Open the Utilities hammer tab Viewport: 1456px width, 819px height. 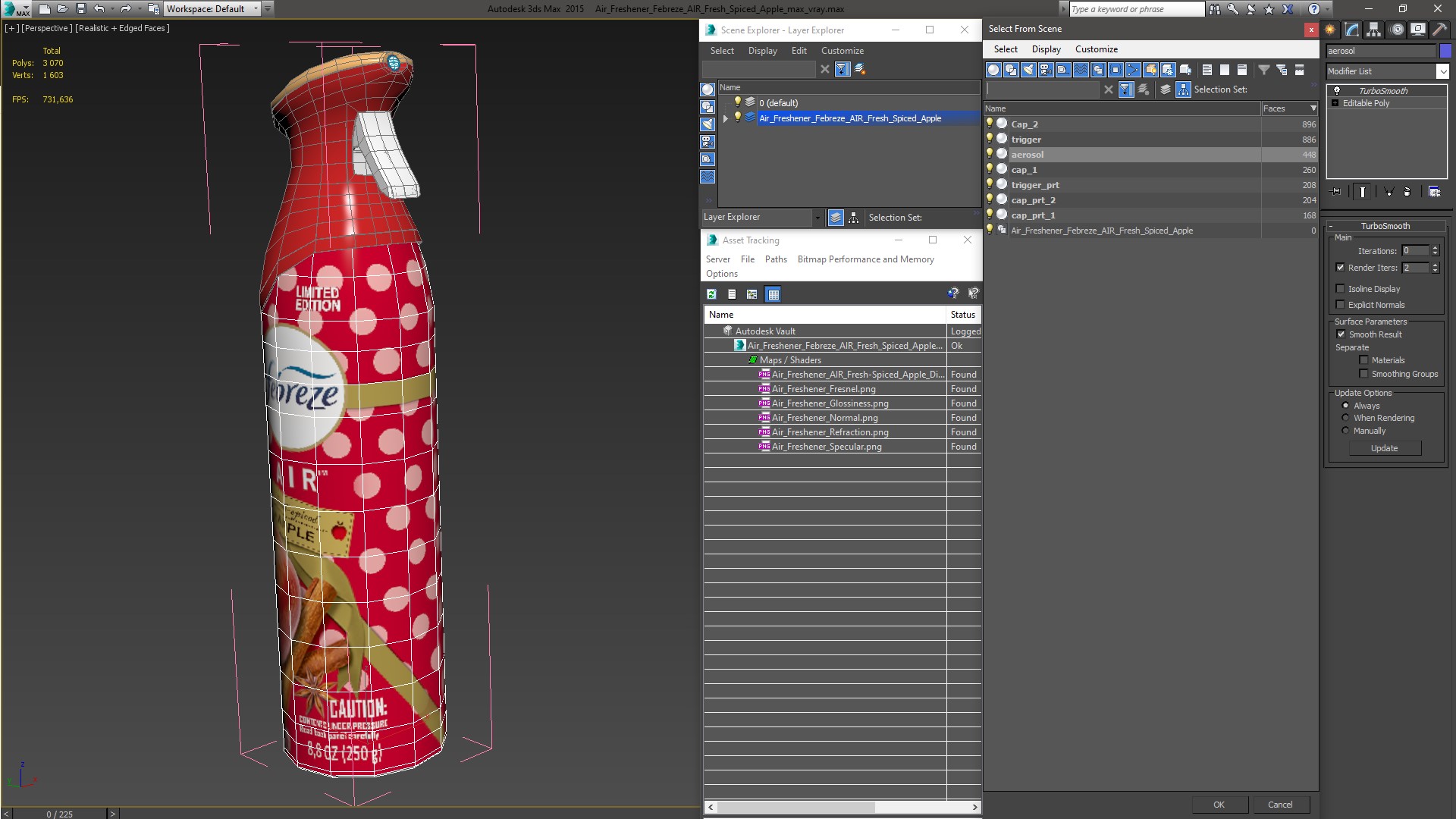pyautogui.click(x=1439, y=30)
